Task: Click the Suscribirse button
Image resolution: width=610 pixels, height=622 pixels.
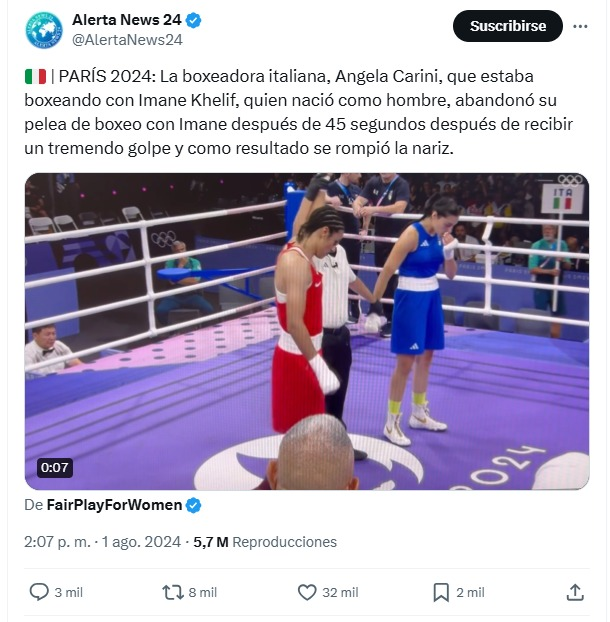Action: tap(508, 26)
